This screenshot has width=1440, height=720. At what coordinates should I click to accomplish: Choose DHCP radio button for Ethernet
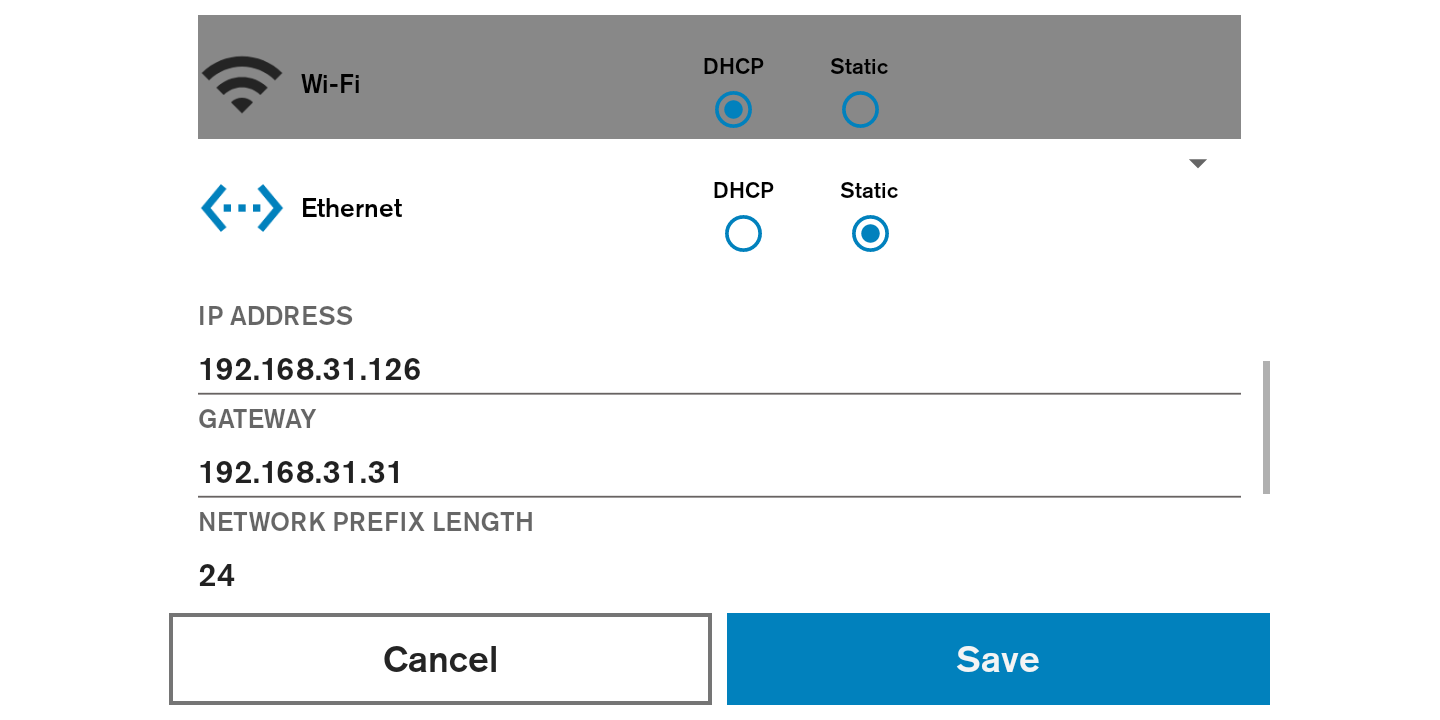pos(743,234)
